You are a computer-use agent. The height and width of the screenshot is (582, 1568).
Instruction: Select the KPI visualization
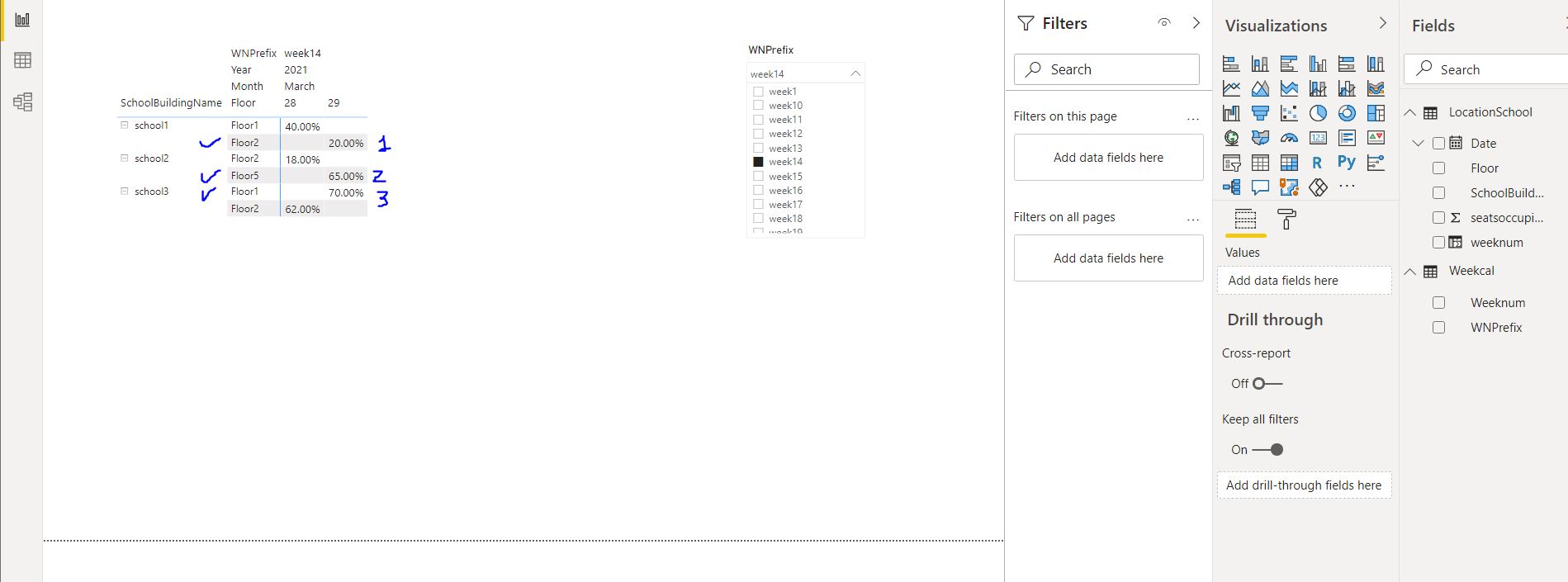pos(1376,138)
